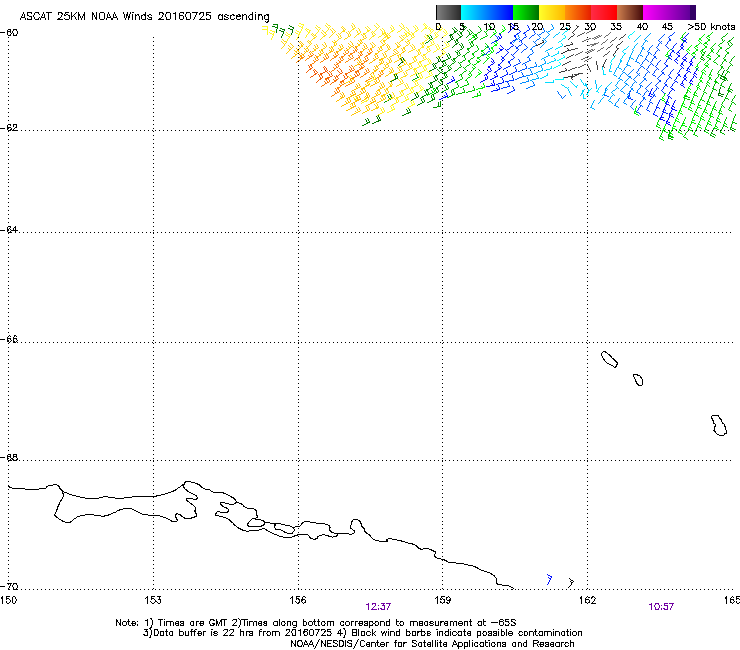Click the latitude label -70
The image size is (740, 650).
pyautogui.click(x=9, y=587)
